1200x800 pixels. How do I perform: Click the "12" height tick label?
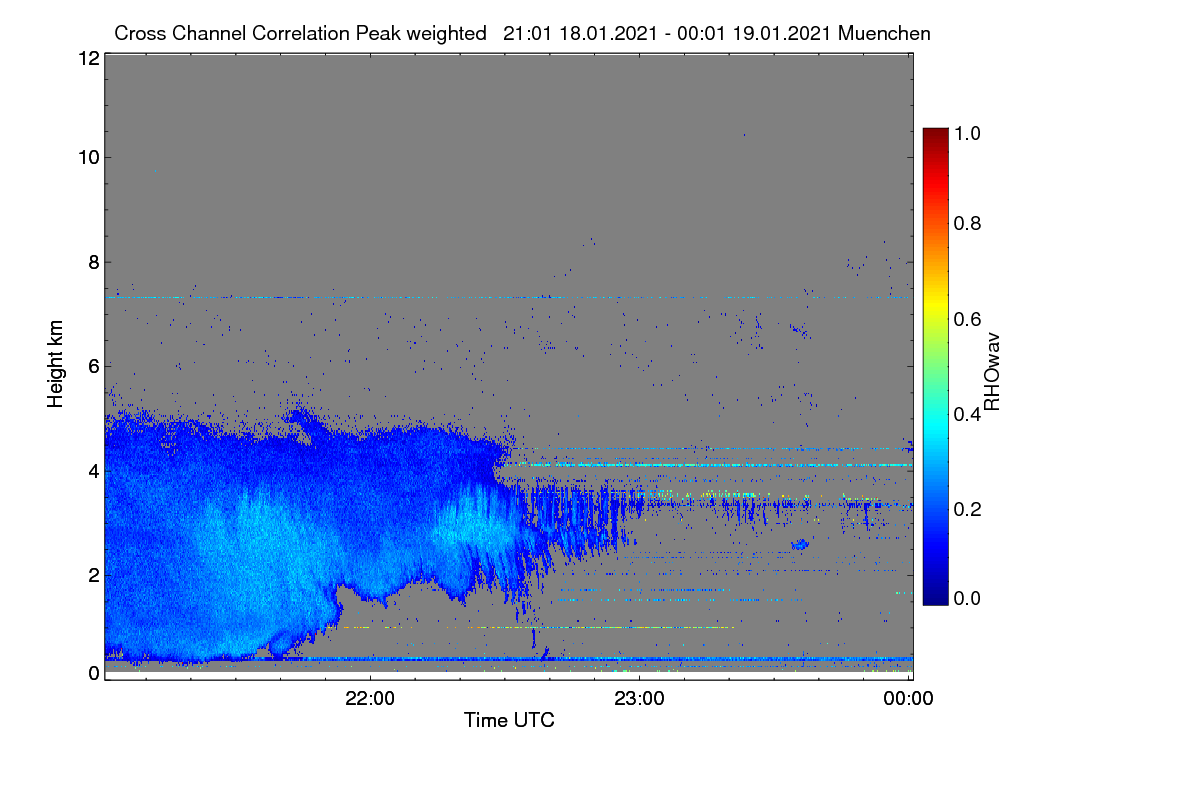point(87,58)
